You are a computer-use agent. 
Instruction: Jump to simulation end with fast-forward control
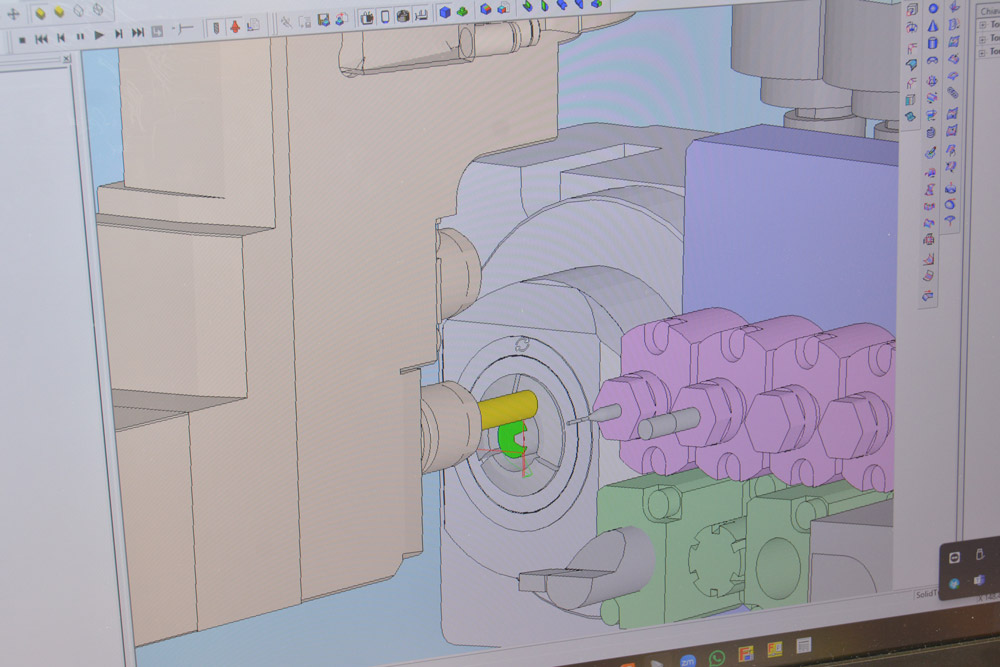click(137, 33)
